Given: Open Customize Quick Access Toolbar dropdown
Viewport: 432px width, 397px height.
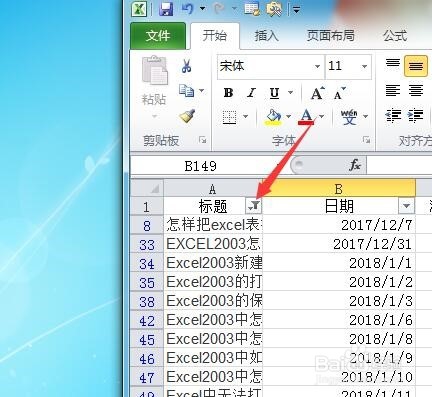Looking at the screenshot, I should point(296,10).
